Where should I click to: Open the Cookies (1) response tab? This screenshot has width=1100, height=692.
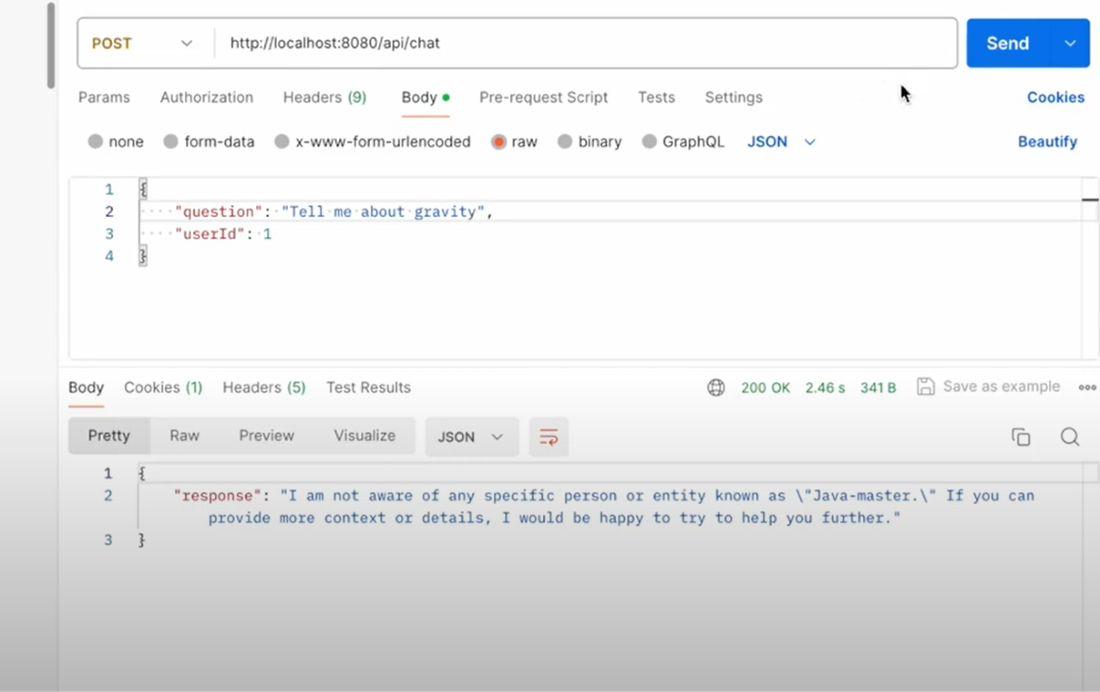click(163, 387)
